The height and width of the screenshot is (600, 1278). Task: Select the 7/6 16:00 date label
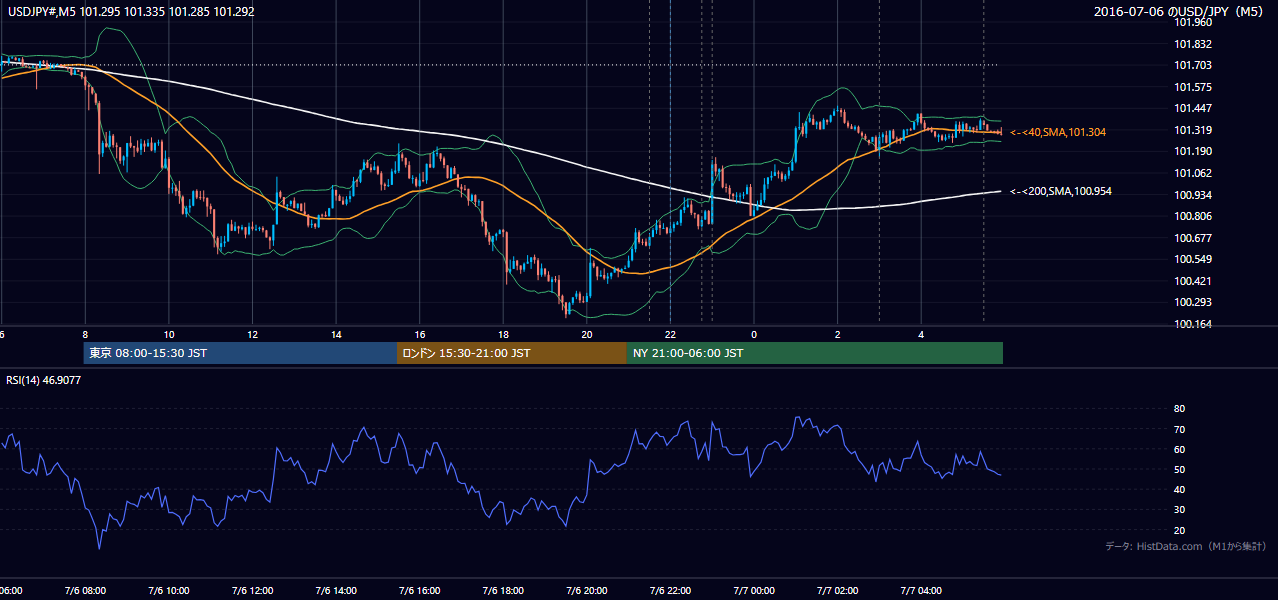pos(420,591)
